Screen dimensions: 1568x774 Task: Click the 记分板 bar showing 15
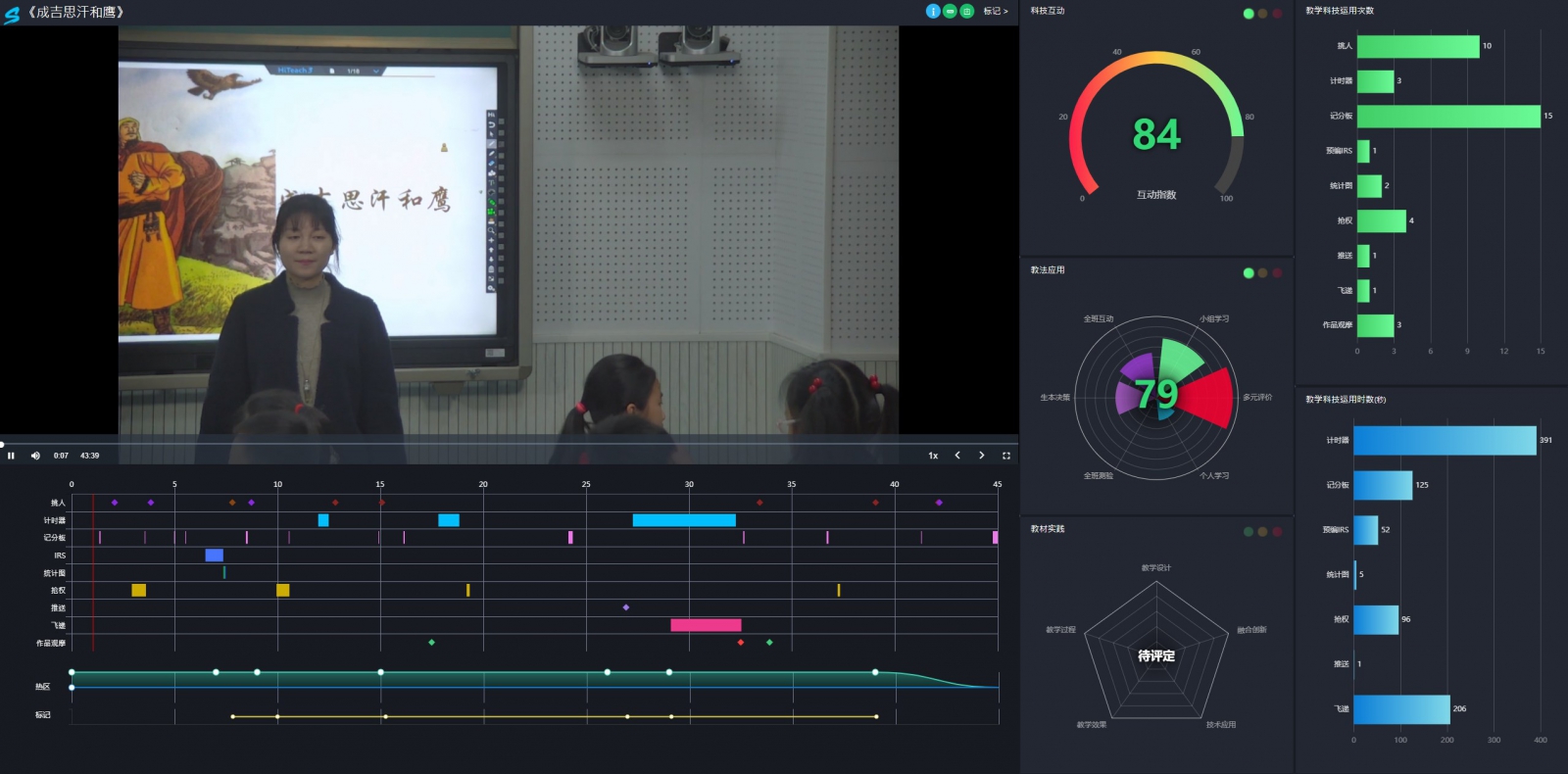pos(1447,116)
